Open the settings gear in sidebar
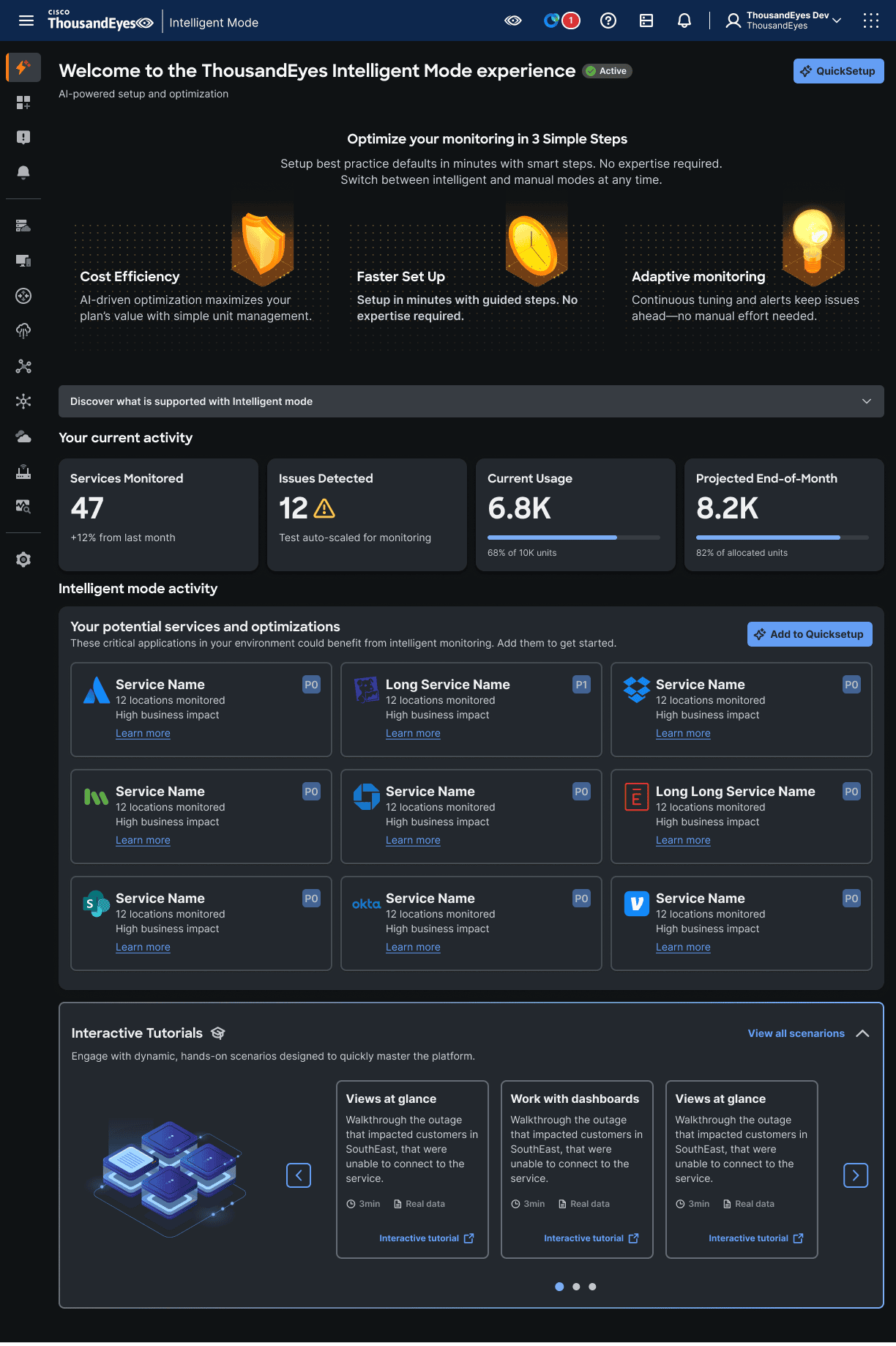The height and width of the screenshot is (1346, 896). tap(23, 559)
